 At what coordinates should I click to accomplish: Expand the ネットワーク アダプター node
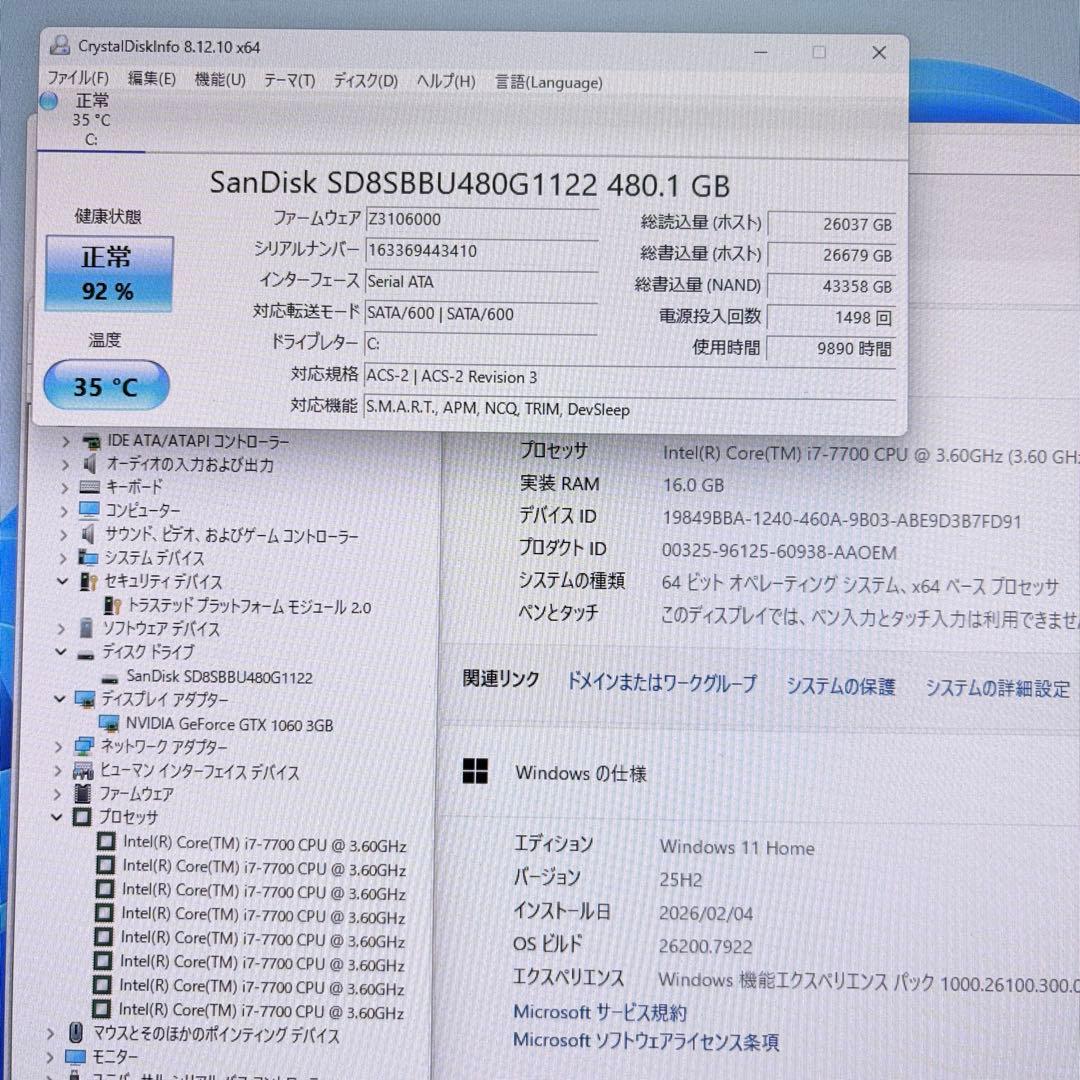click(59, 746)
